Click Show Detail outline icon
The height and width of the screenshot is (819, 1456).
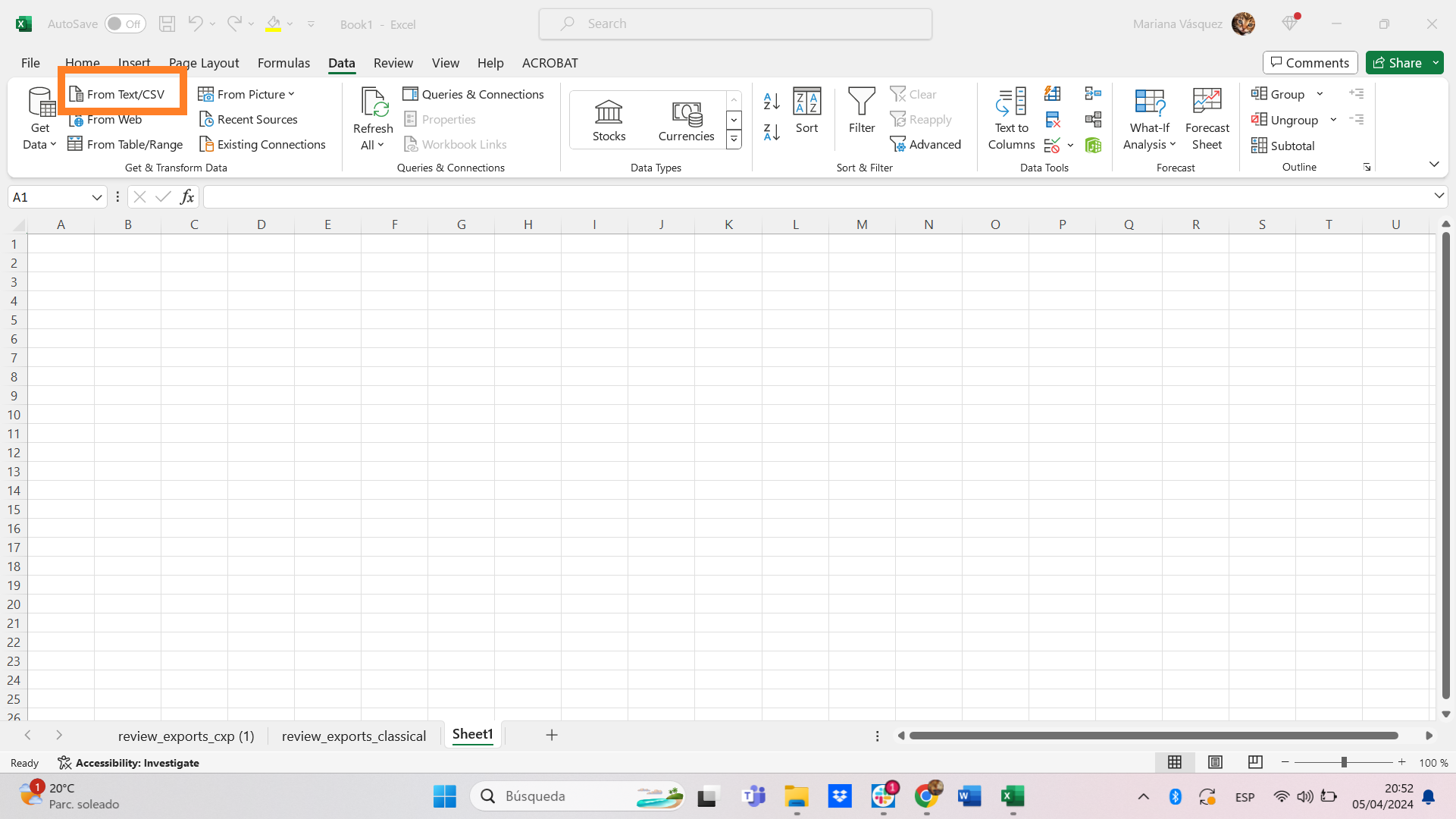pos(1357,94)
